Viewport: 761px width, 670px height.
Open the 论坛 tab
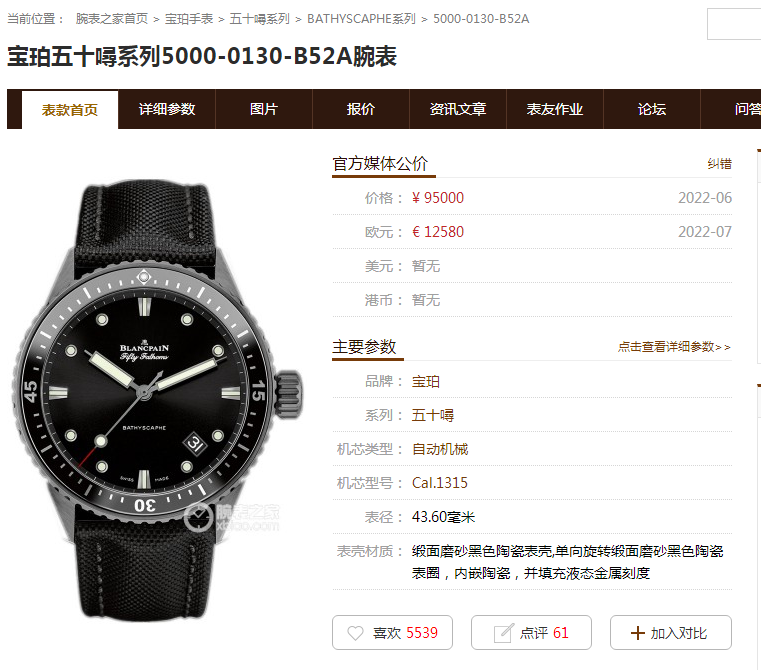652,109
